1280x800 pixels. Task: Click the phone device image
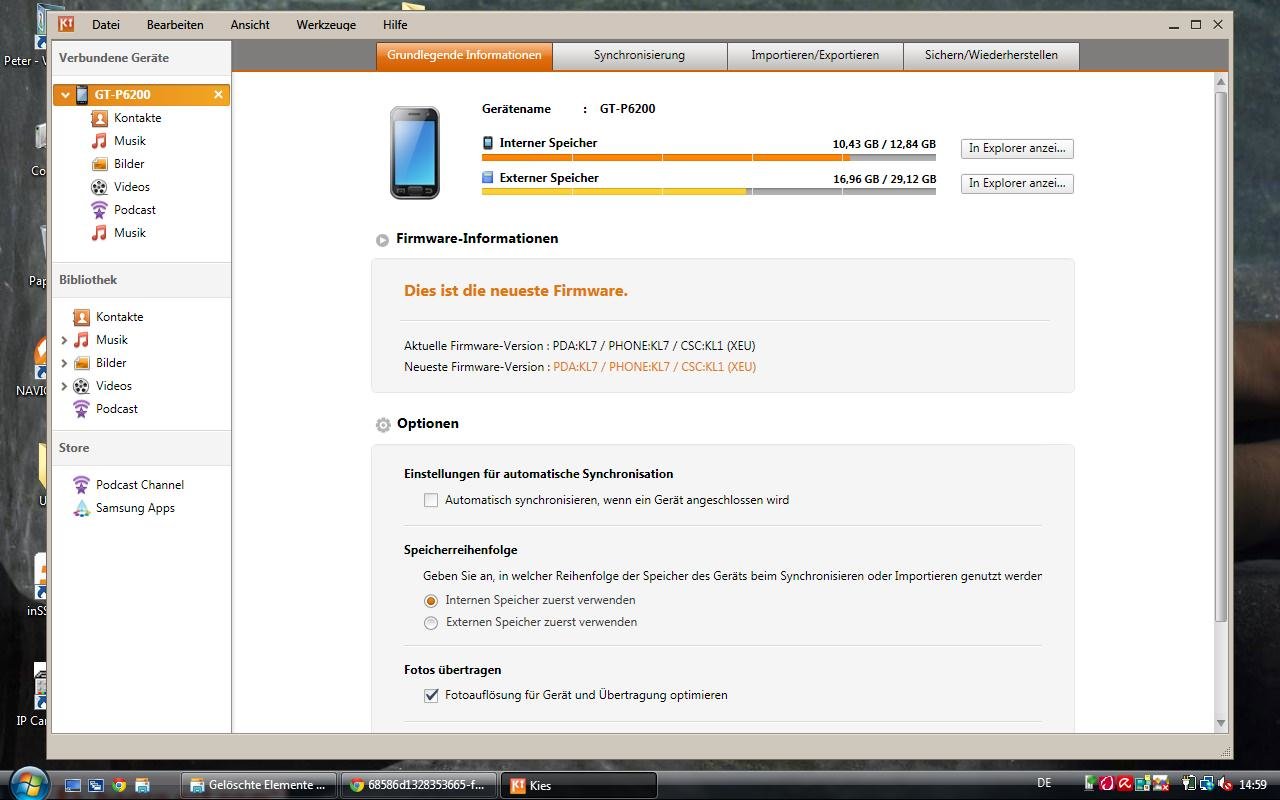pyautogui.click(x=414, y=153)
